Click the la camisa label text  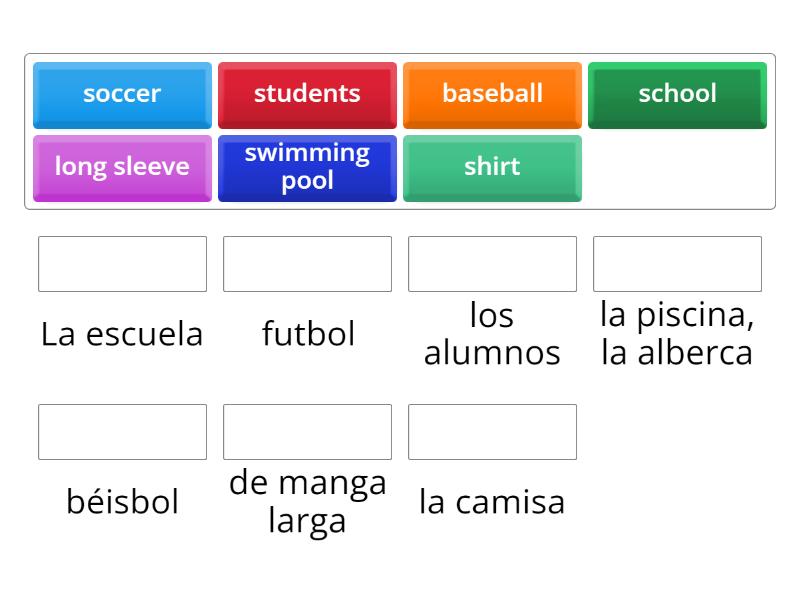(492, 502)
